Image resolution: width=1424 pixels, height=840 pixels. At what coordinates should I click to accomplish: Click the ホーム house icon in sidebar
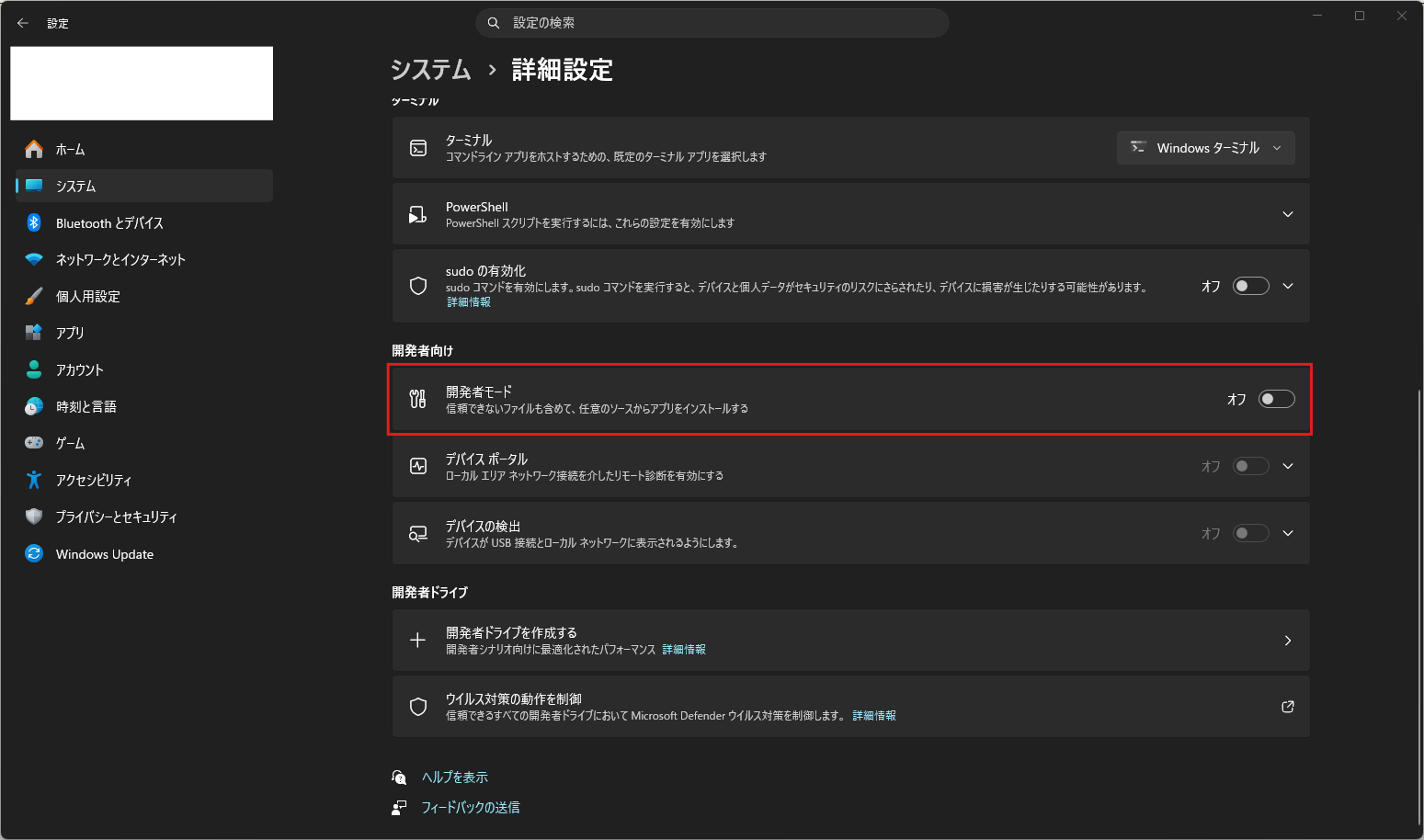(x=34, y=149)
